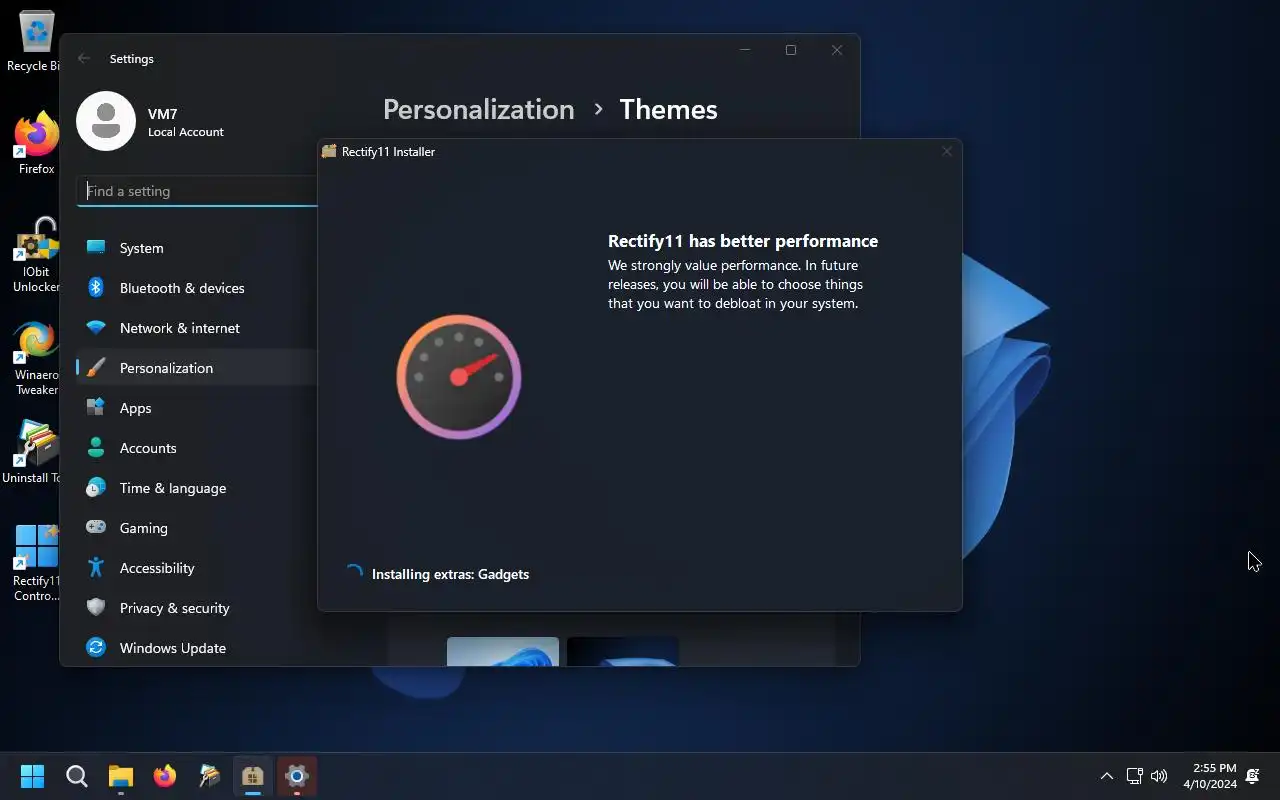
Task: Open Rectify11 Control Center desktop shortcut
Action: 36,563
